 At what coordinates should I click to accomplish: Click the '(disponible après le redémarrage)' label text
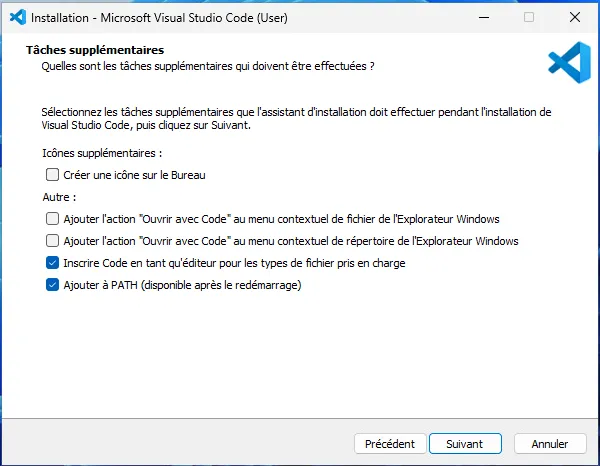[222, 285]
